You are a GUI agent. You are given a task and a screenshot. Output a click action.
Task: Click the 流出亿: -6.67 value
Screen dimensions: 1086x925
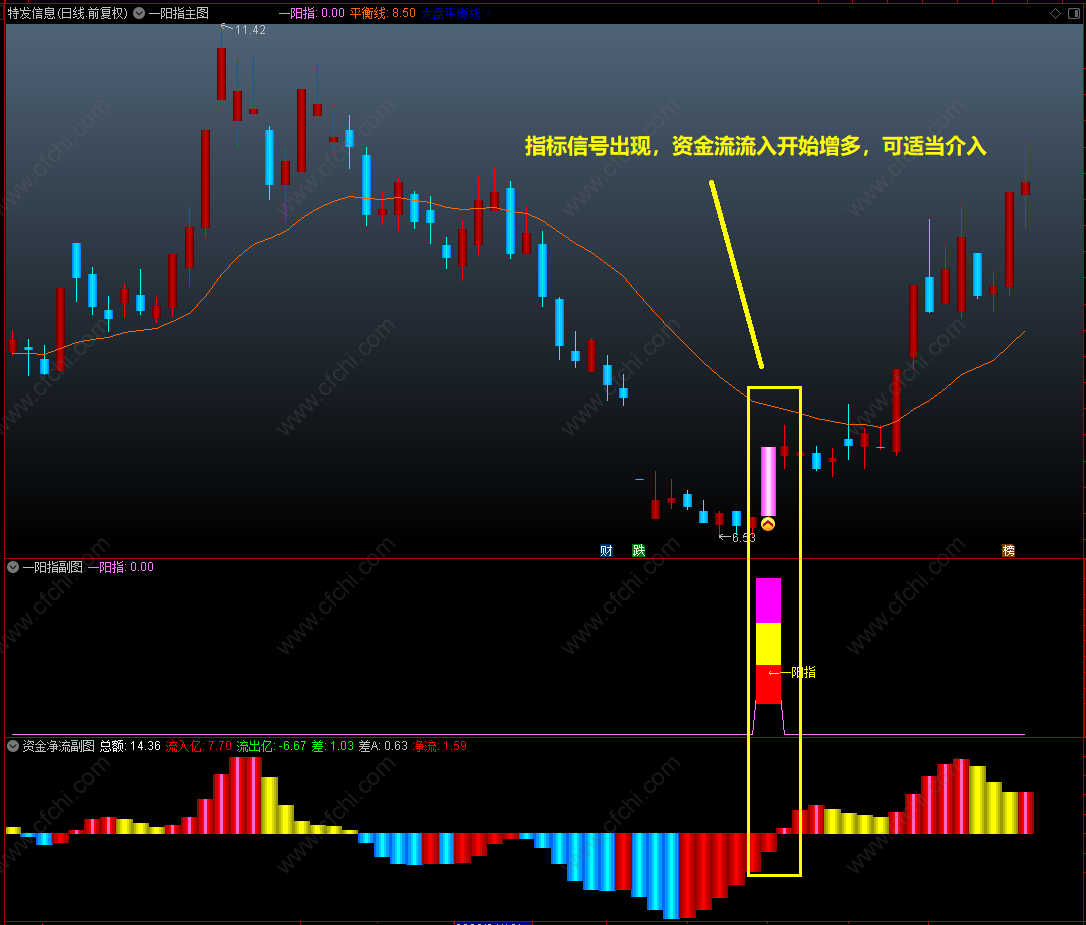tap(271, 746)
